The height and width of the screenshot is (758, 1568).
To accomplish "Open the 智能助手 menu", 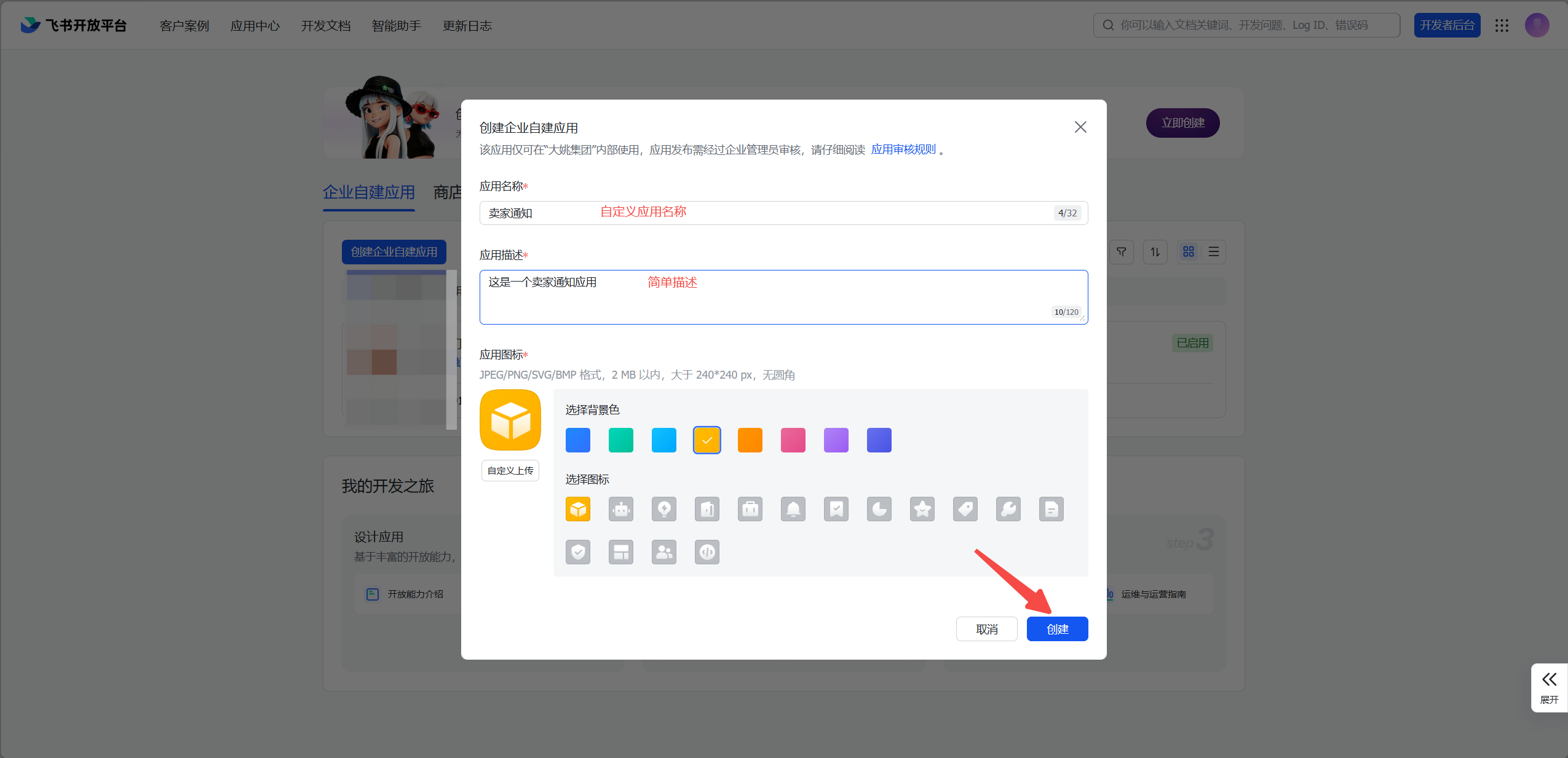I will click(397, 26).
